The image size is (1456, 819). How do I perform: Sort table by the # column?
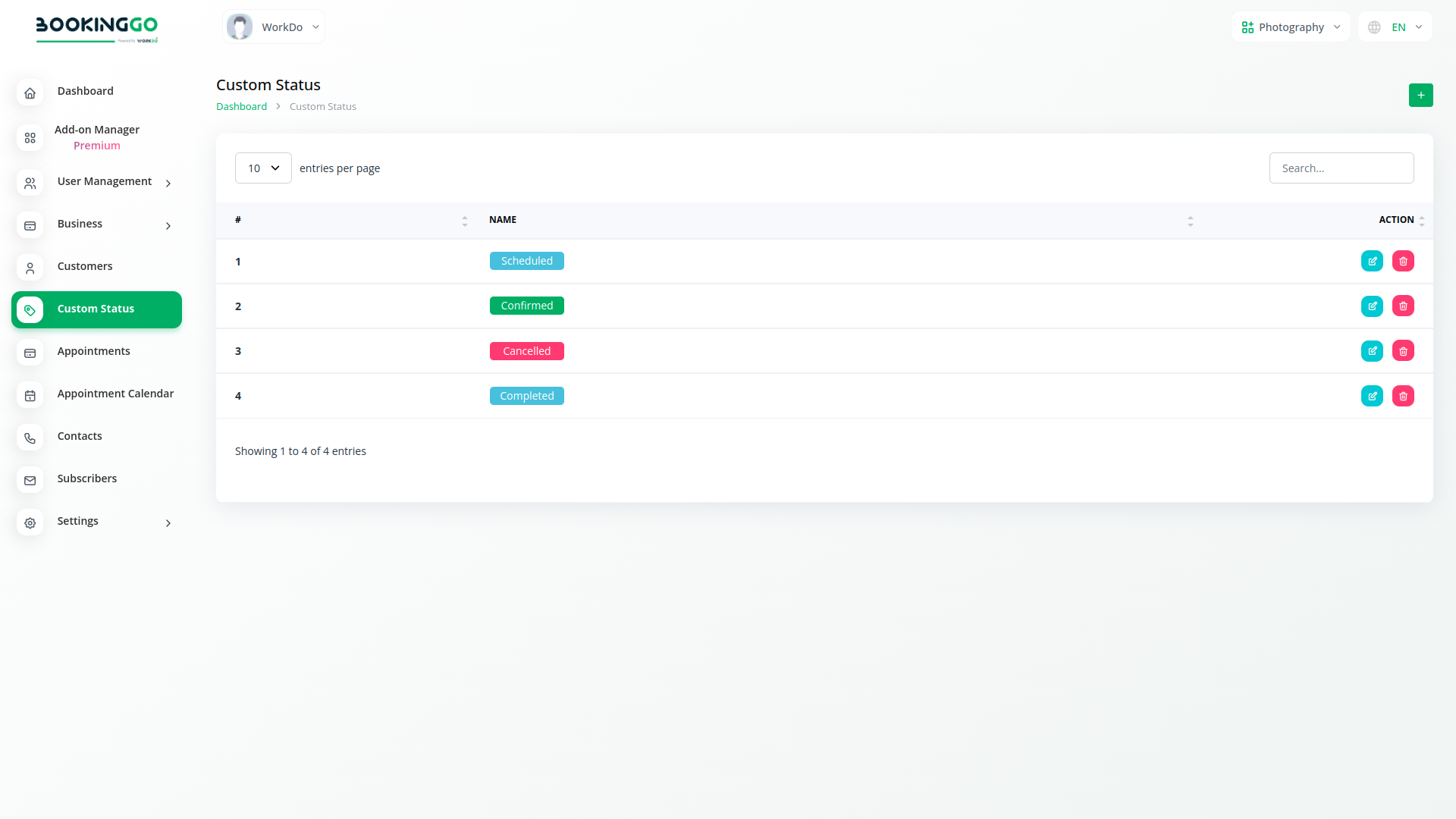point(464,221)
